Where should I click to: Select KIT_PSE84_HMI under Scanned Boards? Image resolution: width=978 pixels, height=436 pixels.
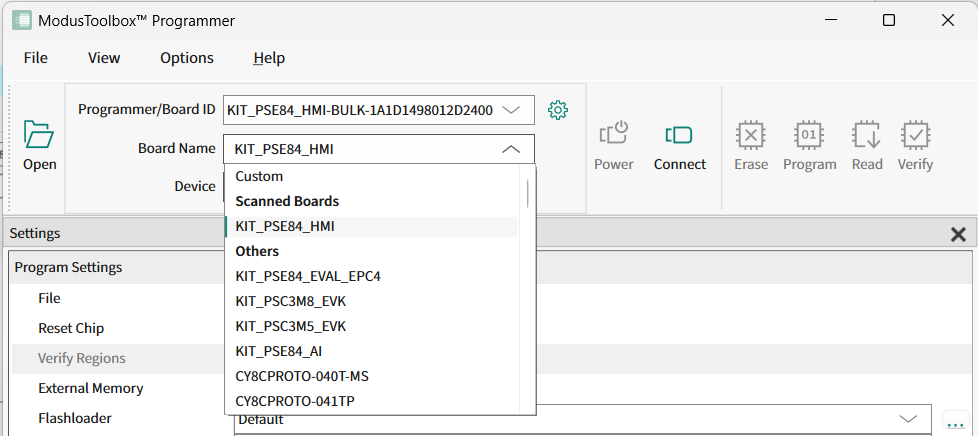(x=371, y=226)
